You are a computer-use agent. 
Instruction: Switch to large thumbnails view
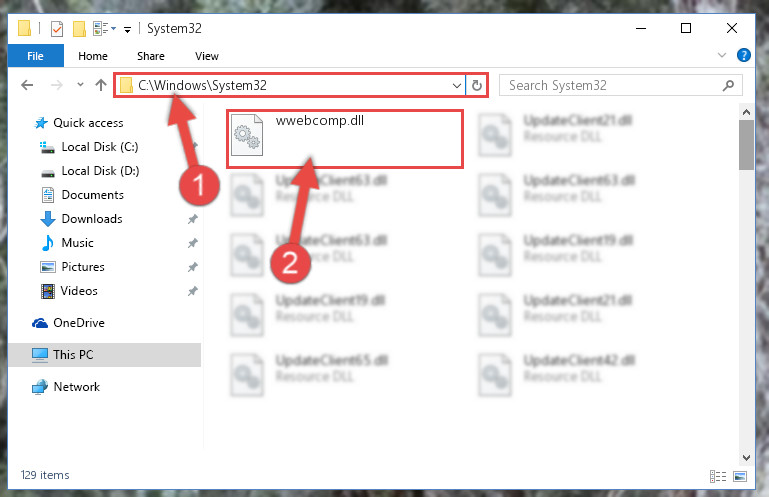[x=740, y=476]
